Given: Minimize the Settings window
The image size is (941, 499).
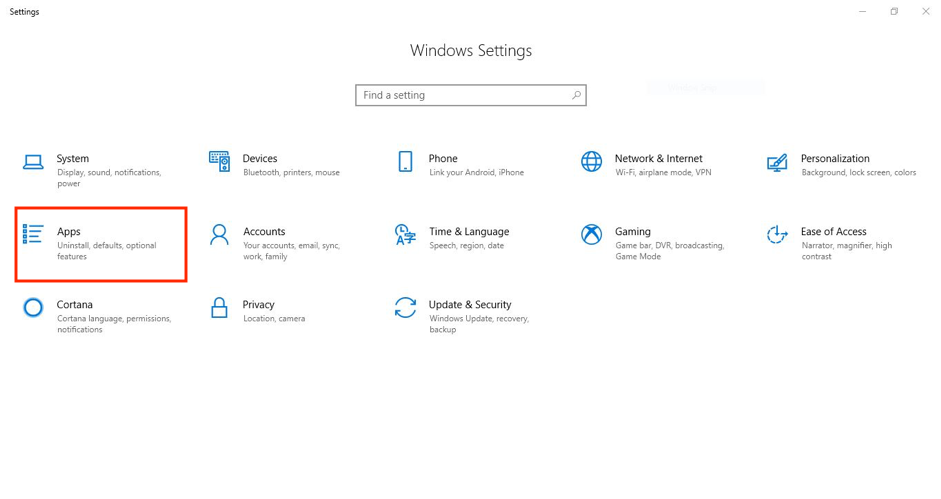Looking at the screenshot, I should pyautogui.click(x=862, y=11).
